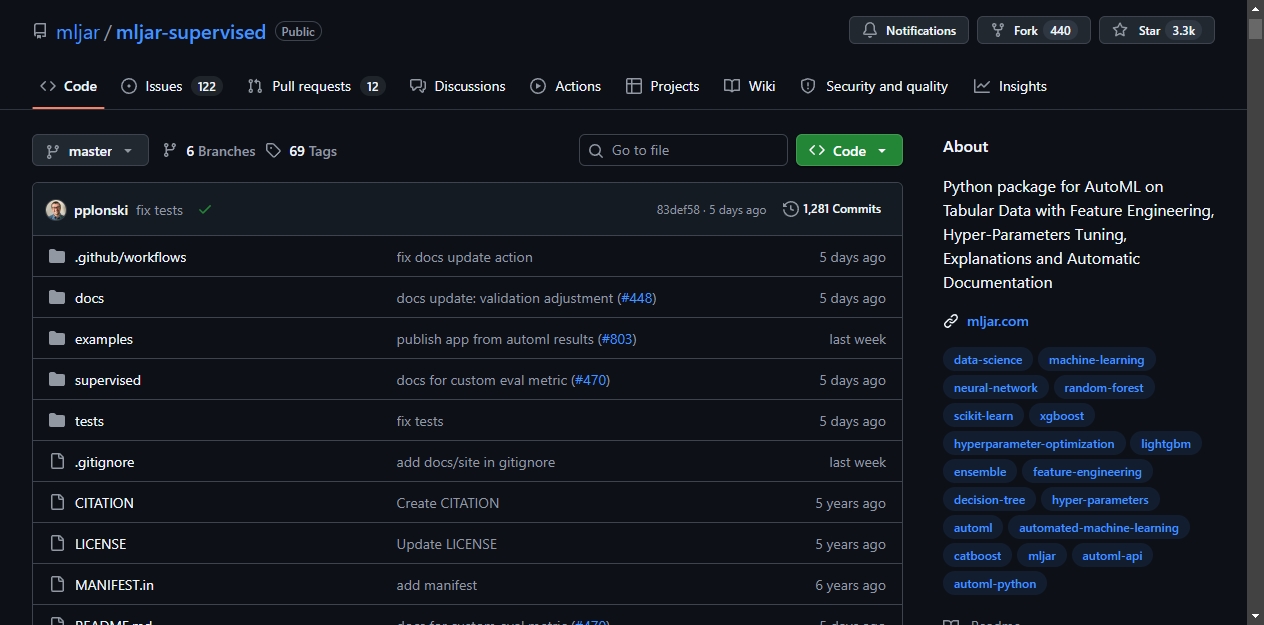Click the repository icon beside mljar
This screenshot has width=1264, height=625.
[x=40, y=31]
